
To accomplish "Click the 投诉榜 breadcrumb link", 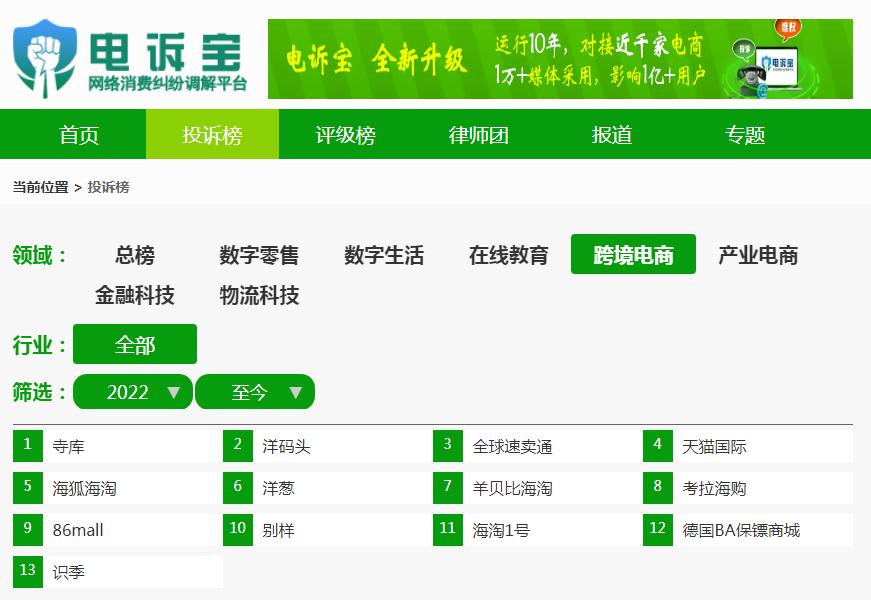I will pyautogui.click(x=108, y=187).
